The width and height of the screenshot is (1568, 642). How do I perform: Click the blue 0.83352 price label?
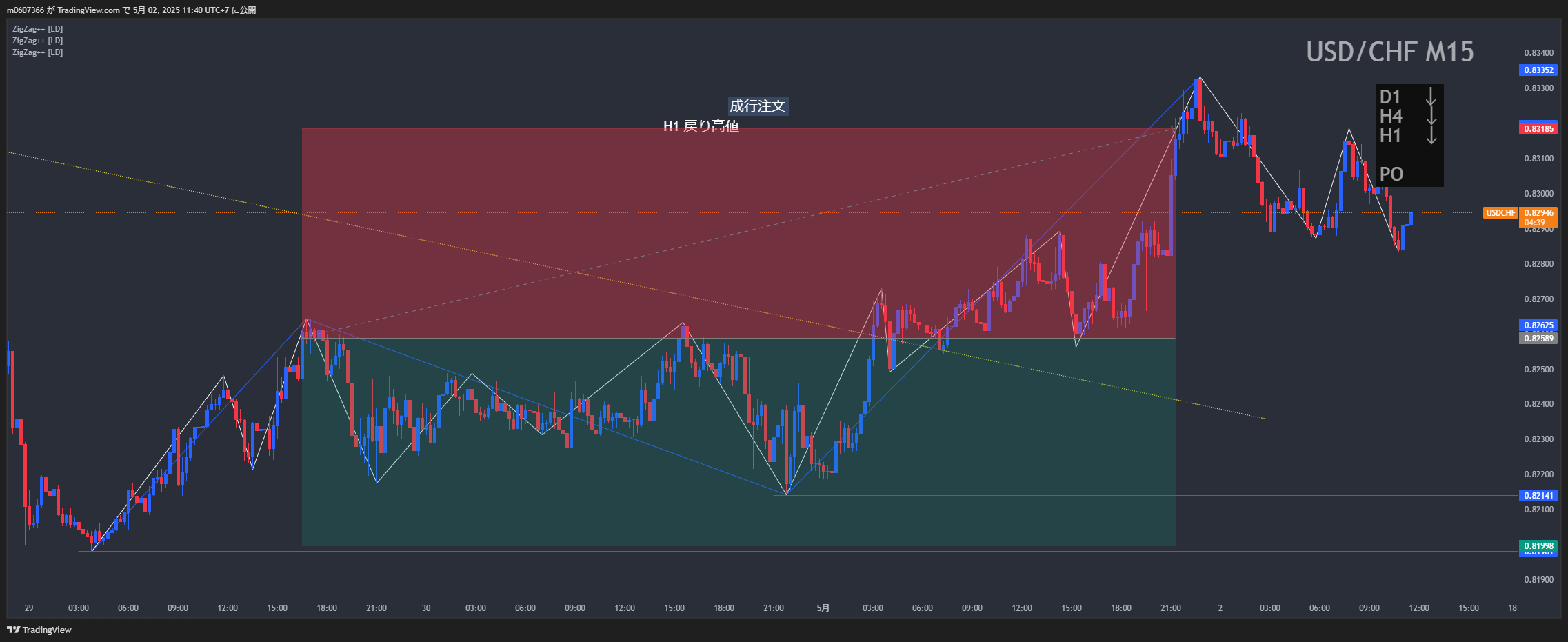tap(1538, 70)
